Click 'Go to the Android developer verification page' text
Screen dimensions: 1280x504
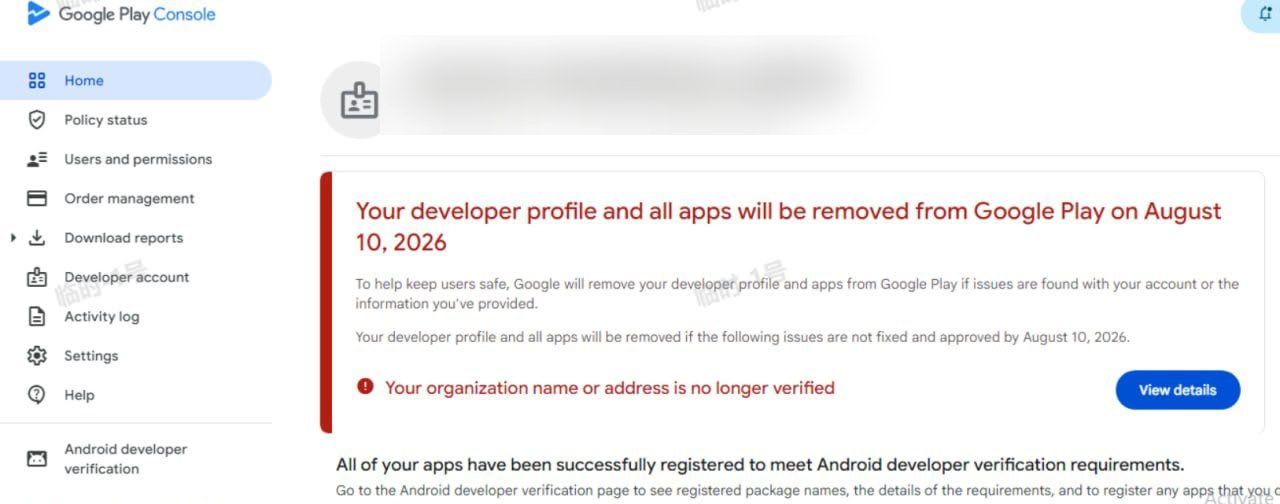pyautogui.click(x=808, y=491)
